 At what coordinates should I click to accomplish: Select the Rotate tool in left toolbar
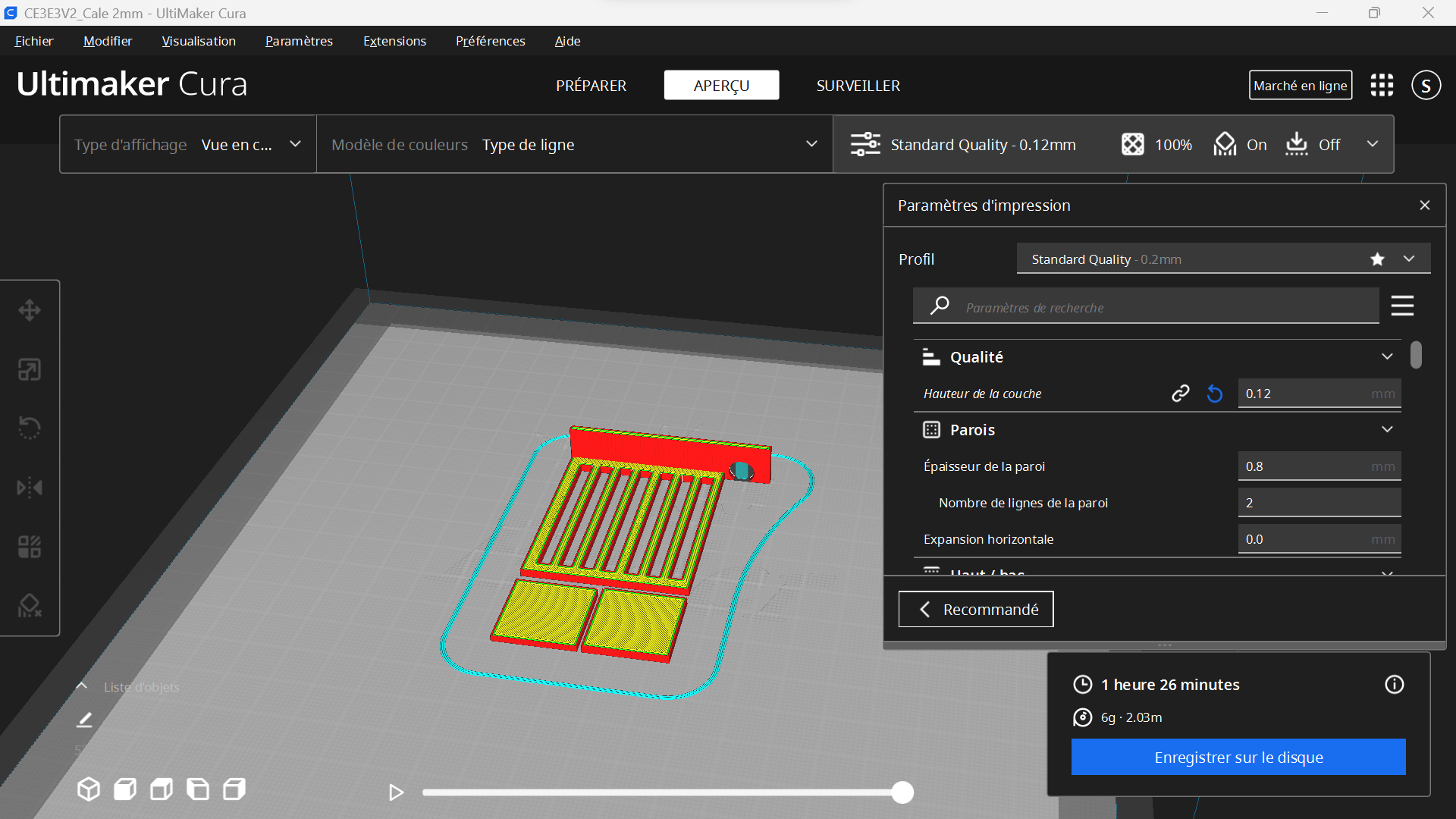coord(30,428)
